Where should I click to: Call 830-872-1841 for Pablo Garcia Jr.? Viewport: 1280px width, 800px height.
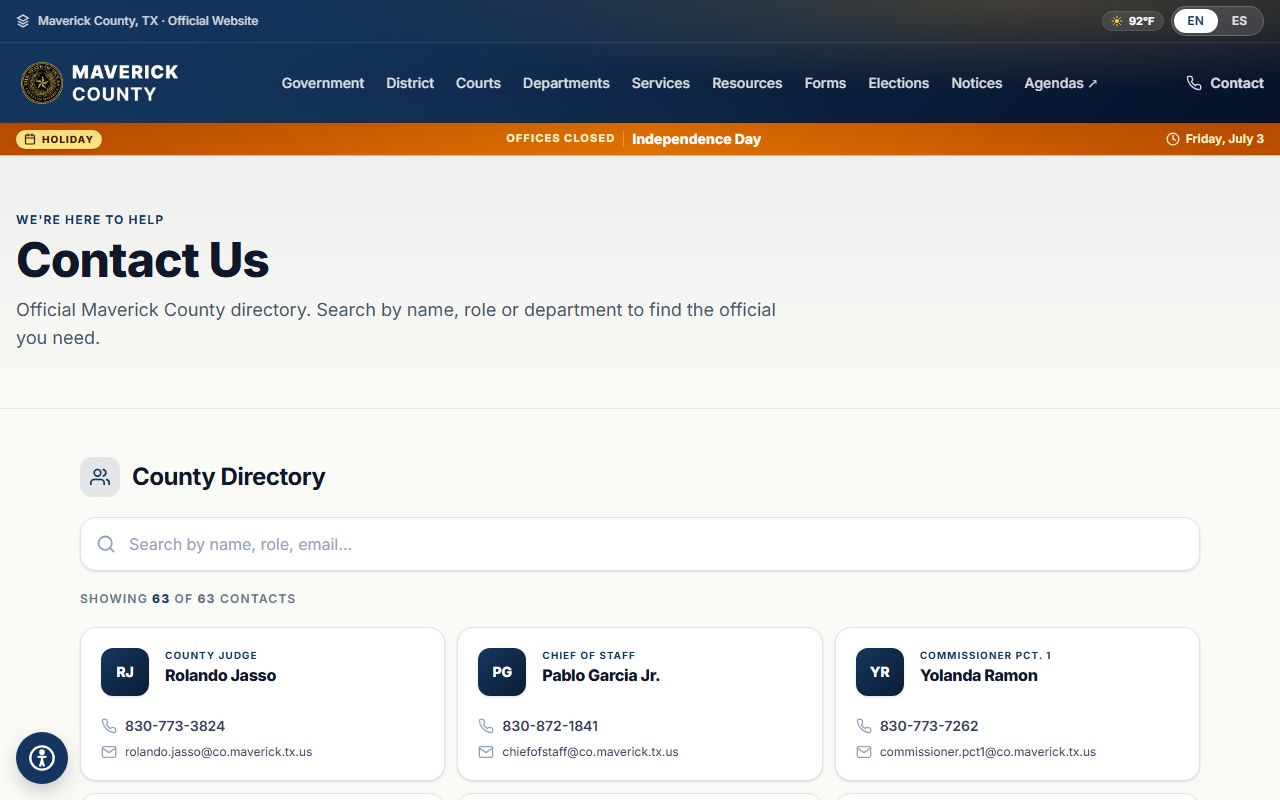[550, 726]
